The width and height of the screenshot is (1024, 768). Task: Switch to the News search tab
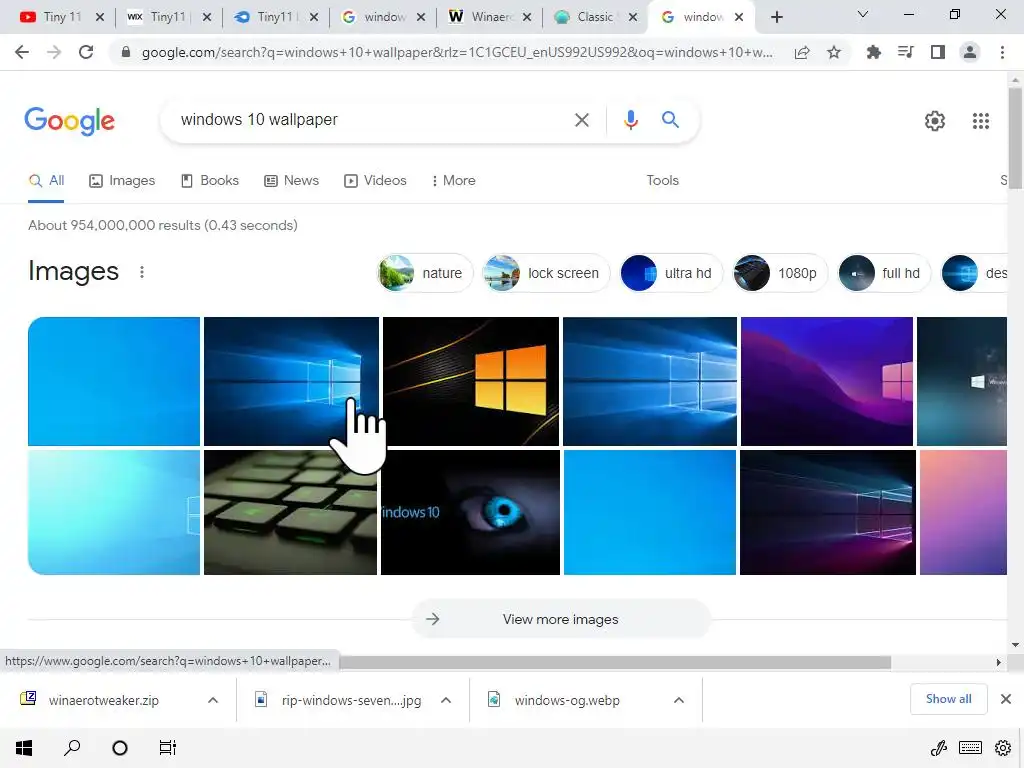[x=291, y=180]
